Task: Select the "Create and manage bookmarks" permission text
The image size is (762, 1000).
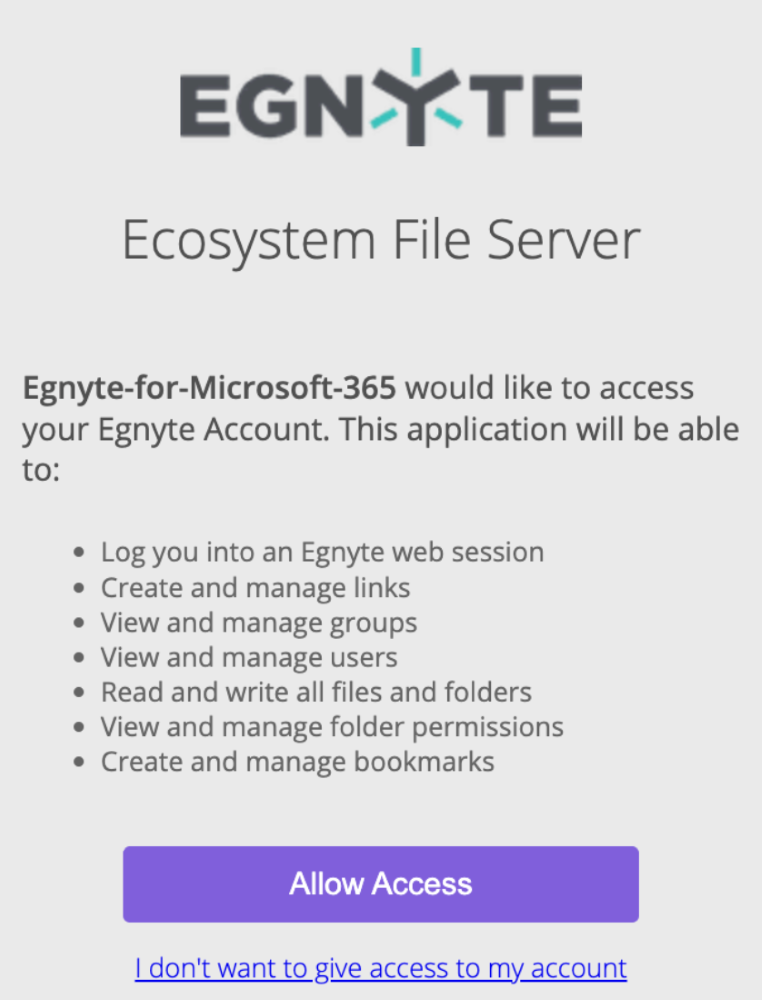Action: pos(297,762)
